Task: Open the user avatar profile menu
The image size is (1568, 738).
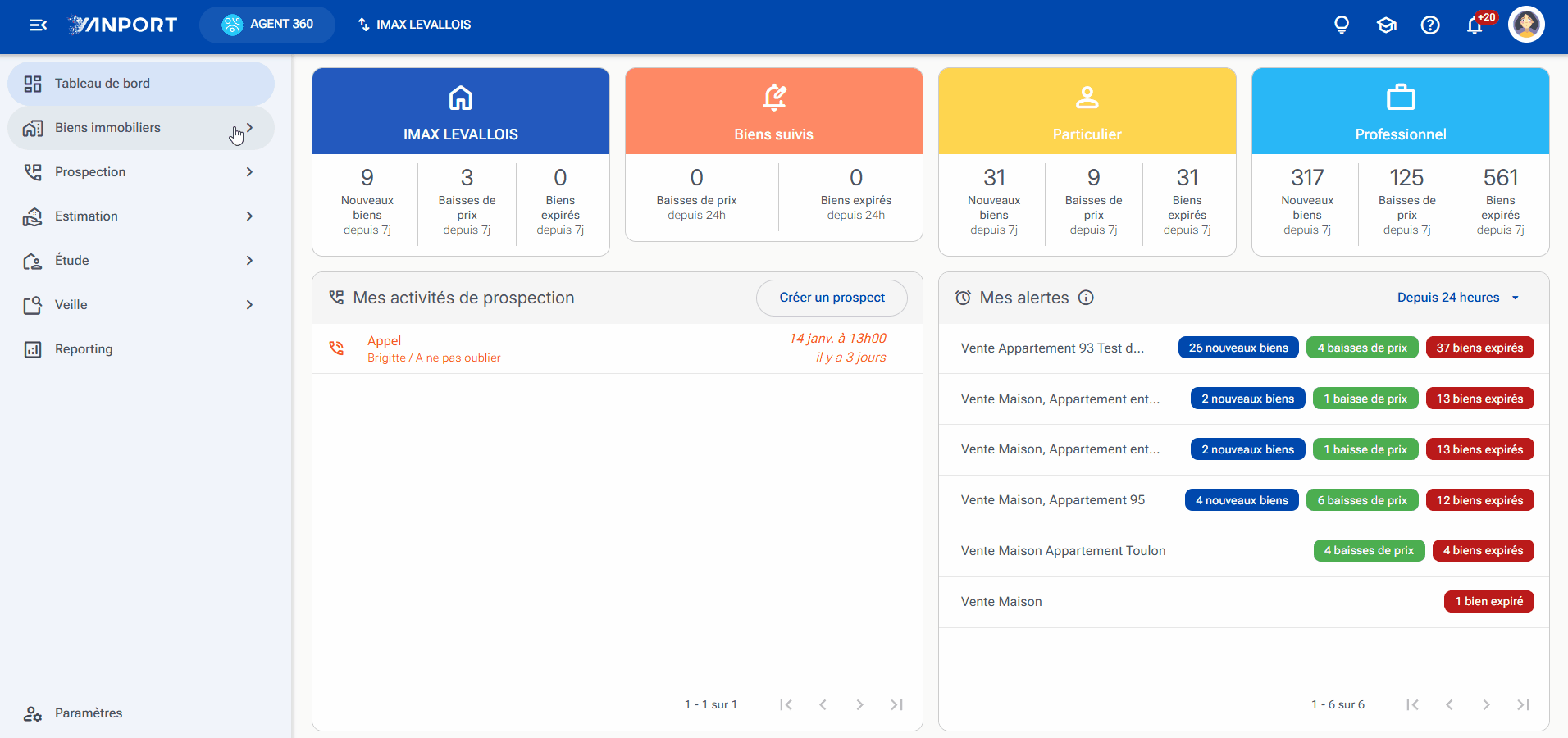Action: [x=1526, y=25]
